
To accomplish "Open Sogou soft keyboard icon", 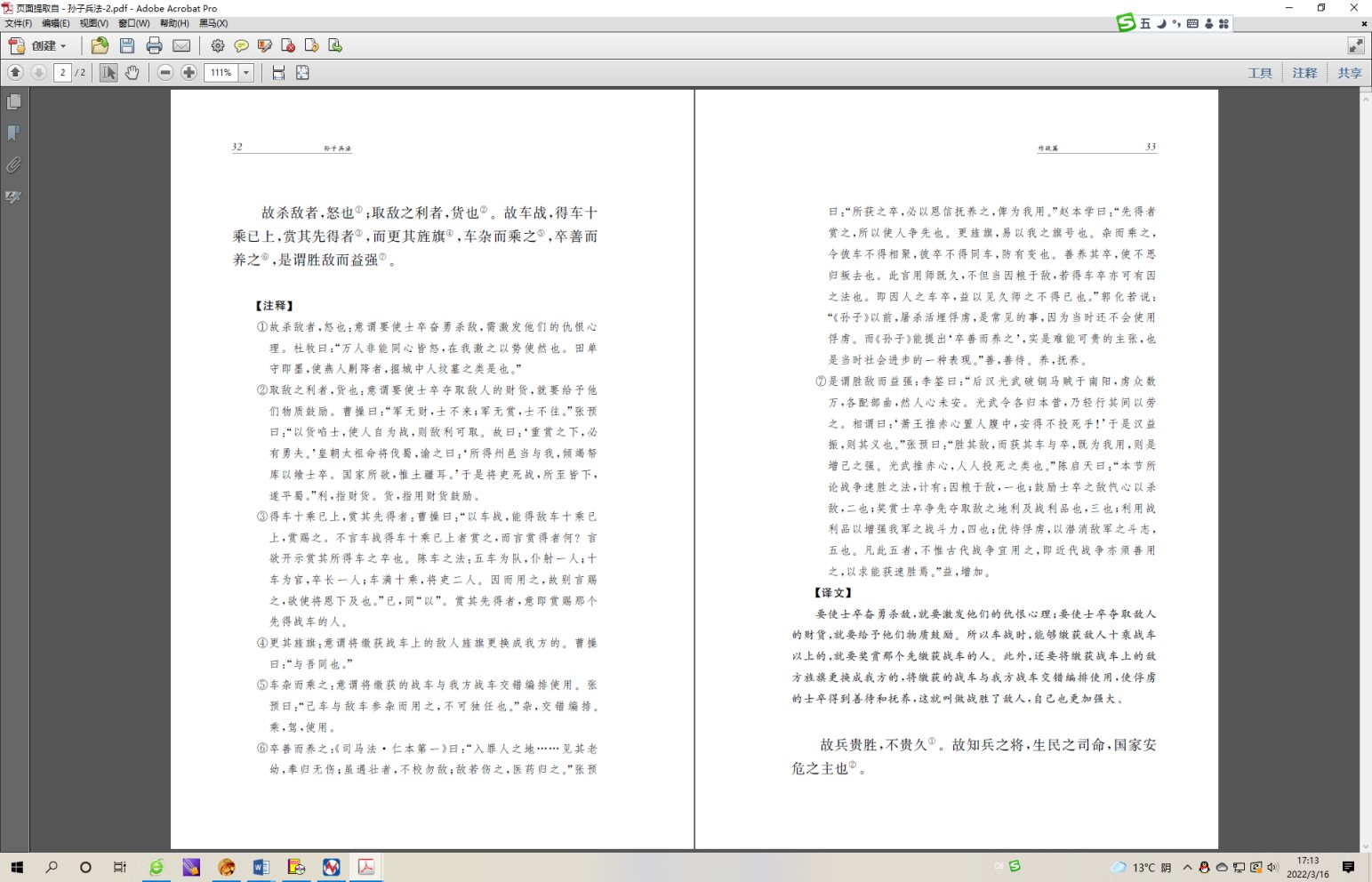I will (1192, 24).
